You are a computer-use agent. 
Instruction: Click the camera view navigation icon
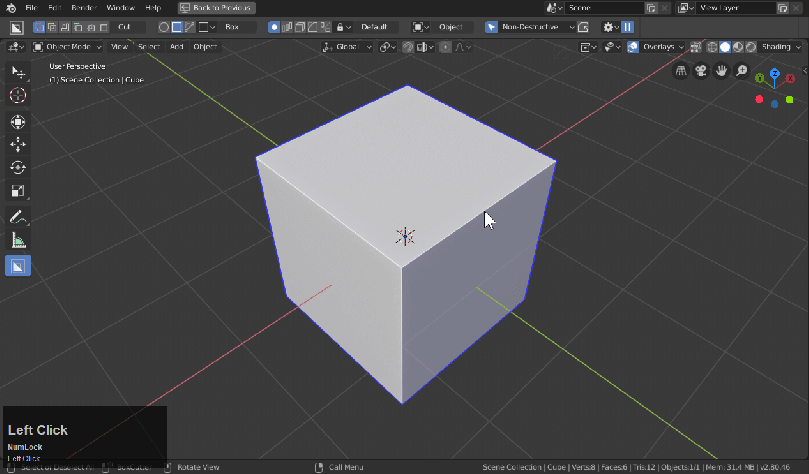(701, 71)
